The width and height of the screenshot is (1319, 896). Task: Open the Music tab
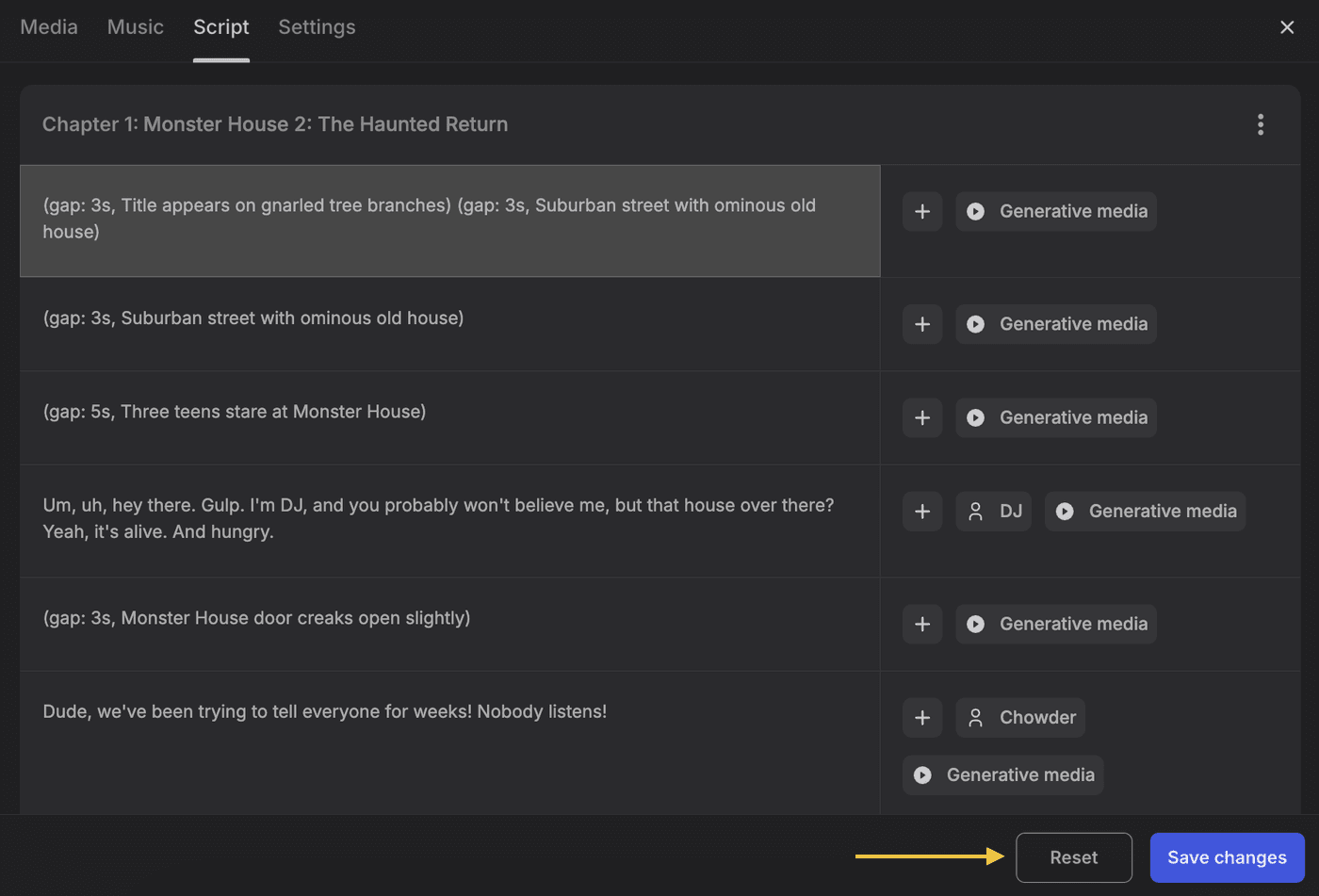136,27
